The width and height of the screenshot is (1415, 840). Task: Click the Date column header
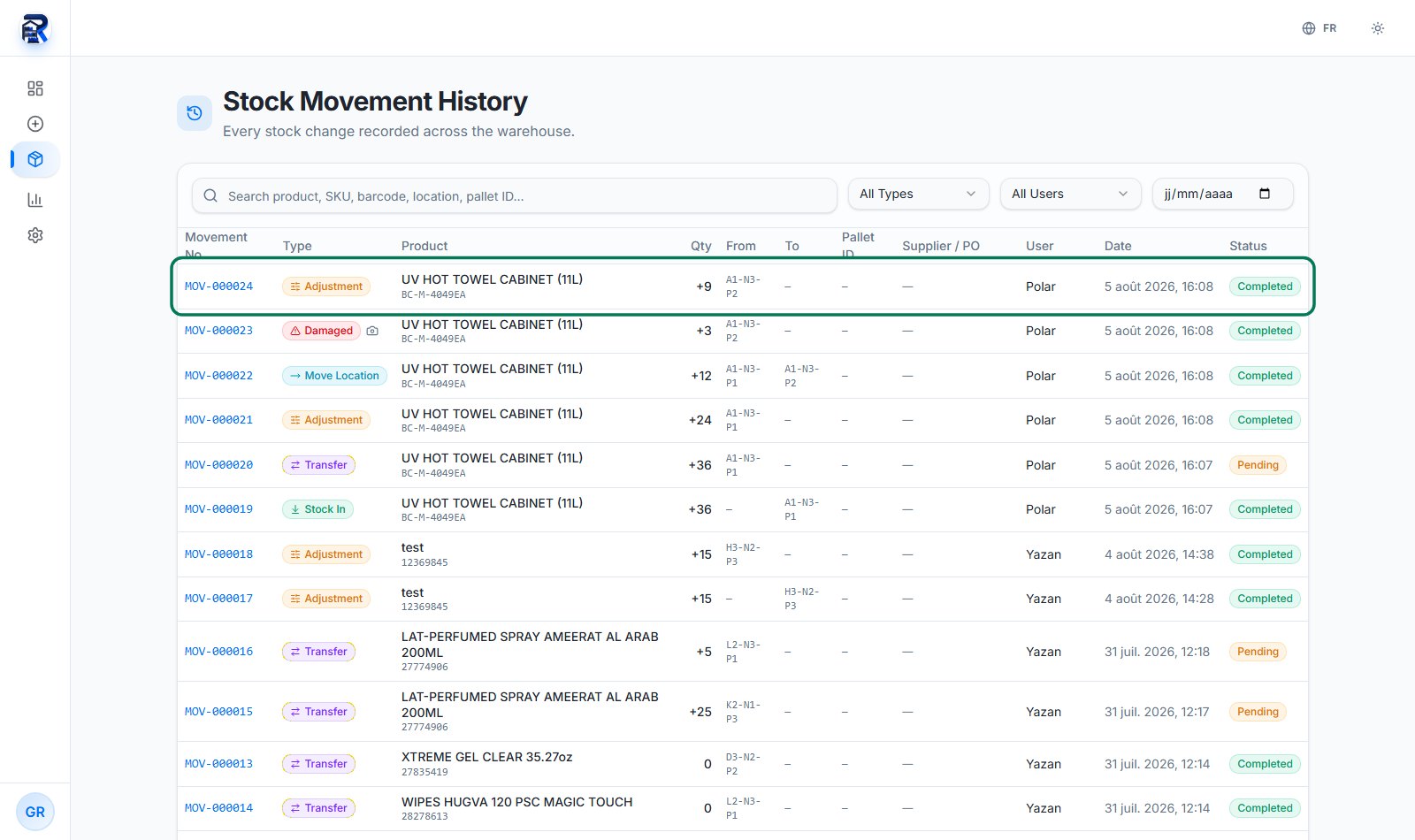point(1118,246)
